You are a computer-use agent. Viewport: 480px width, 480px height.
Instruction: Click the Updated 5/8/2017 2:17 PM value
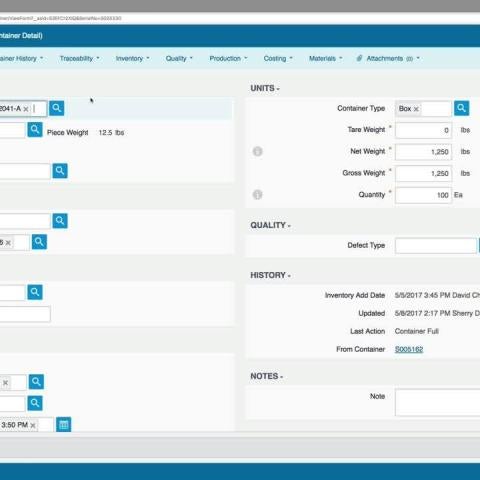(437, 313)
